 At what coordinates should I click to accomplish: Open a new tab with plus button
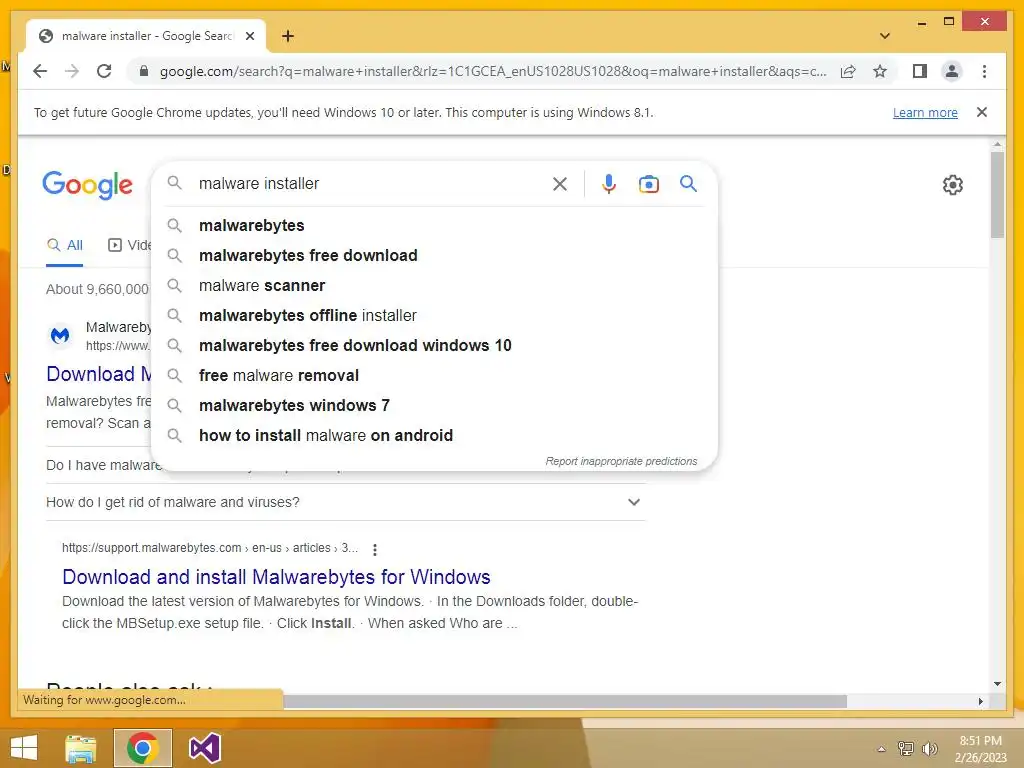click(288, 36)
